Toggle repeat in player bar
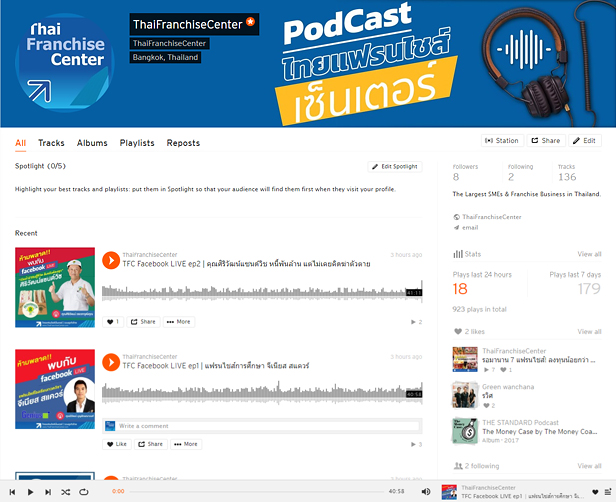The image size is (616, 502). 84,492
